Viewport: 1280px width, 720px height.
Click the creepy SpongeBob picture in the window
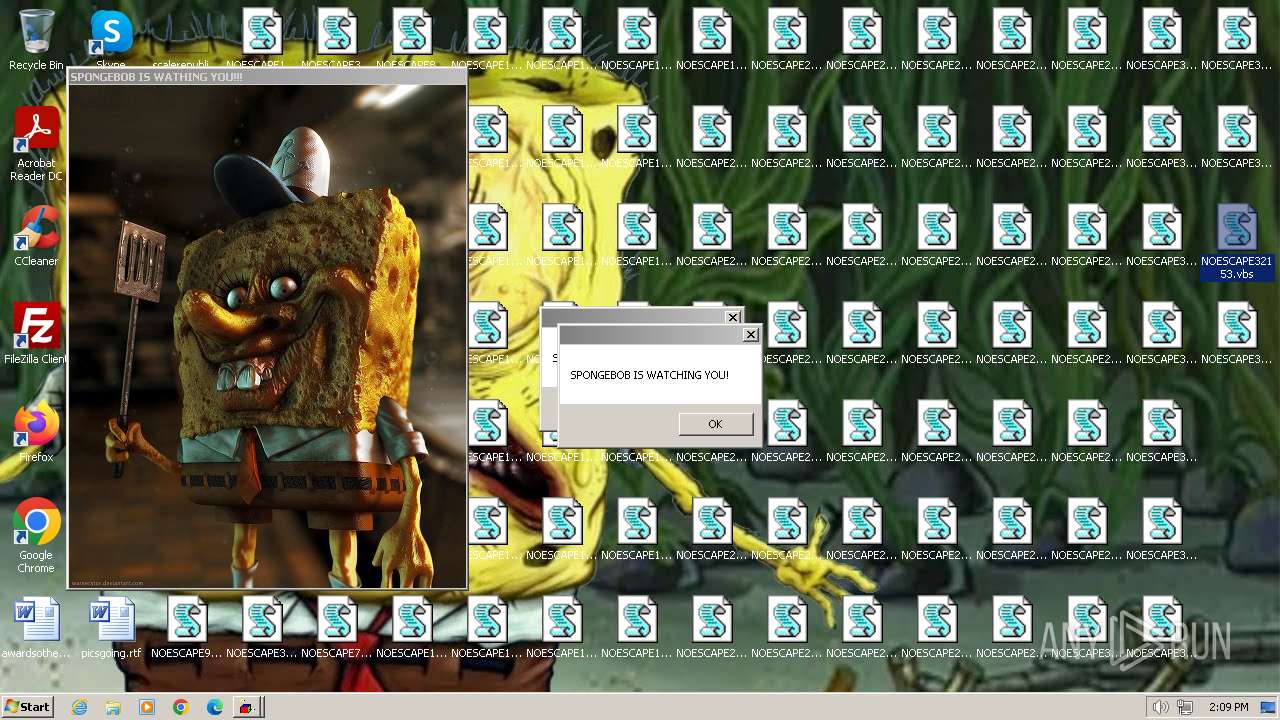[267, 336]
